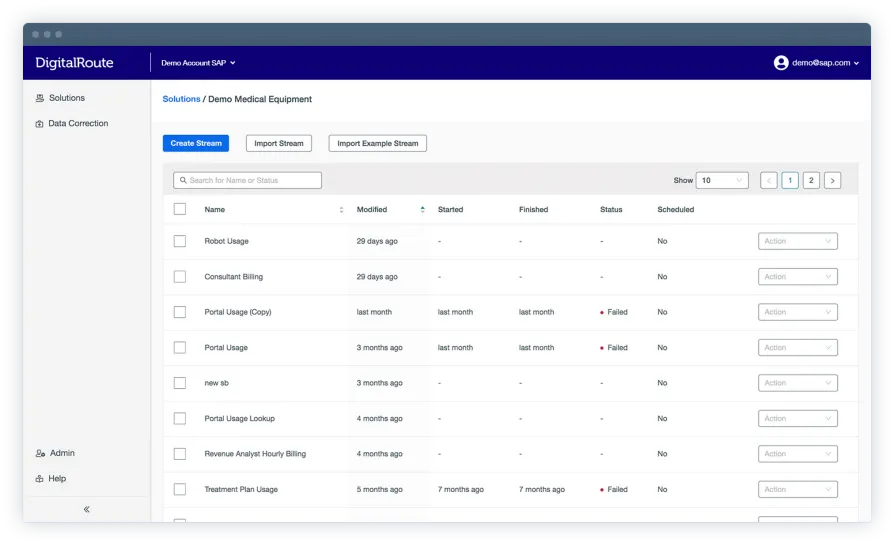Sort by Name column sort icon
894x545 pixels.
pyautogui.click(x=342, y=210)
